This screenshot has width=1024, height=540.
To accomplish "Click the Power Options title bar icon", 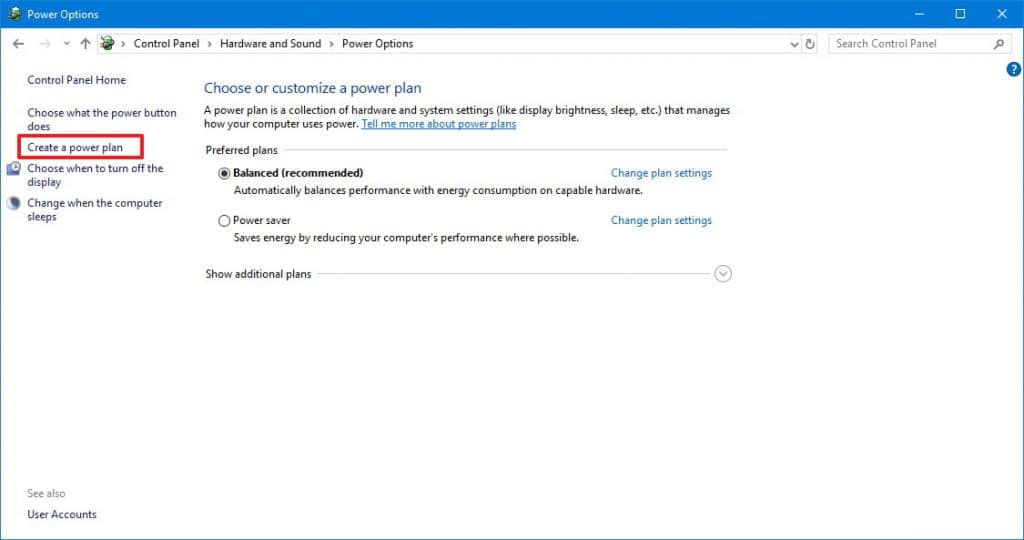I will 13,14.
